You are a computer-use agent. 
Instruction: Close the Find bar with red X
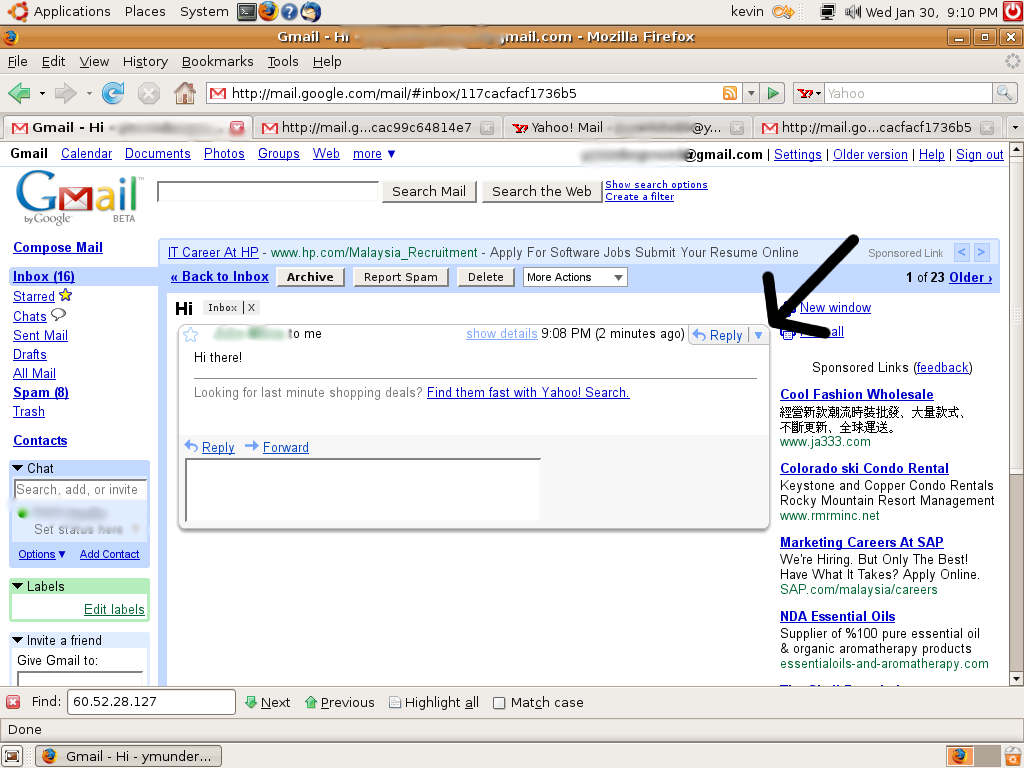[x=13, y=703]
